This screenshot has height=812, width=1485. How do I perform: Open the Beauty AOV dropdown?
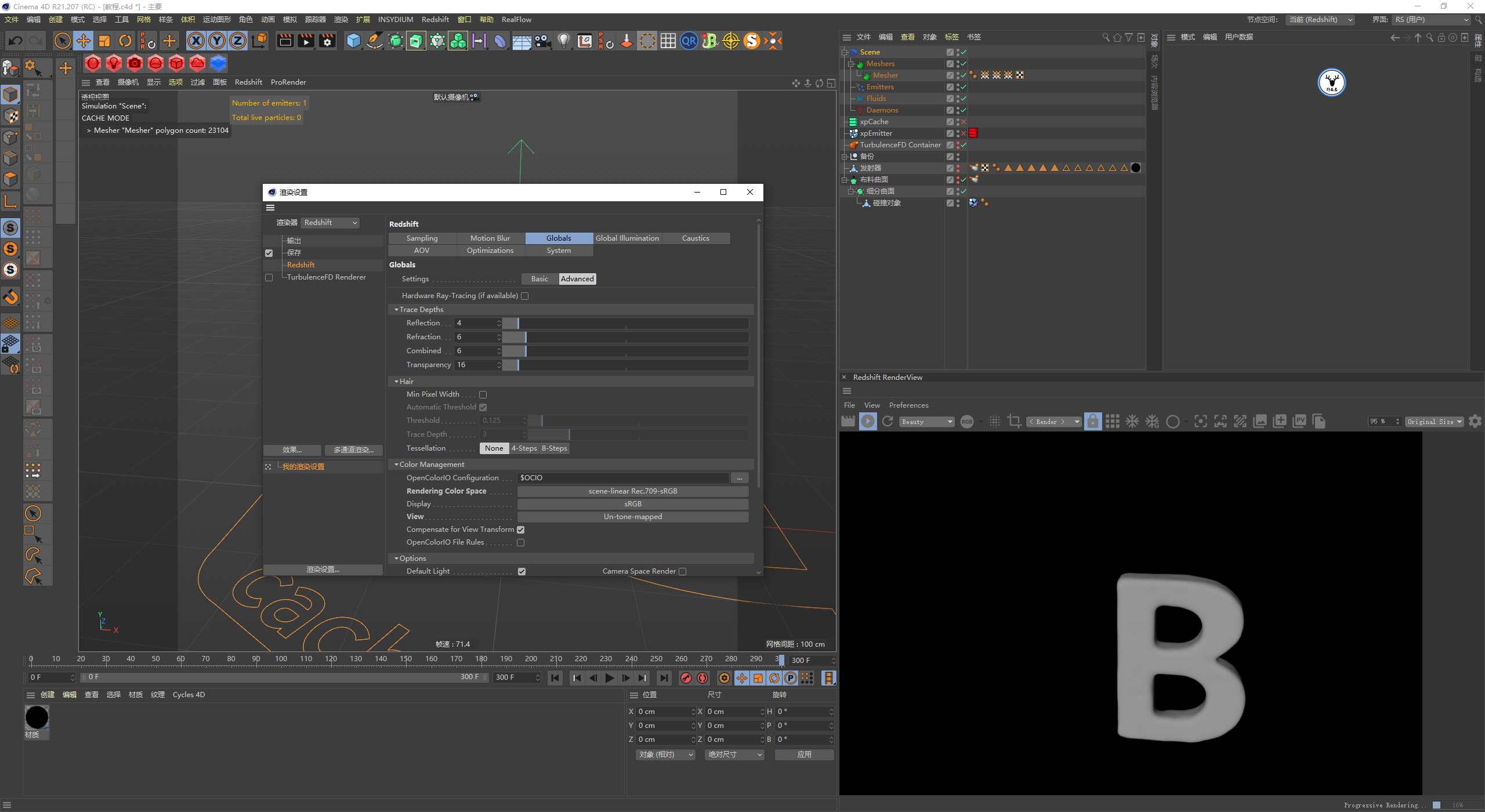(926, 422)
